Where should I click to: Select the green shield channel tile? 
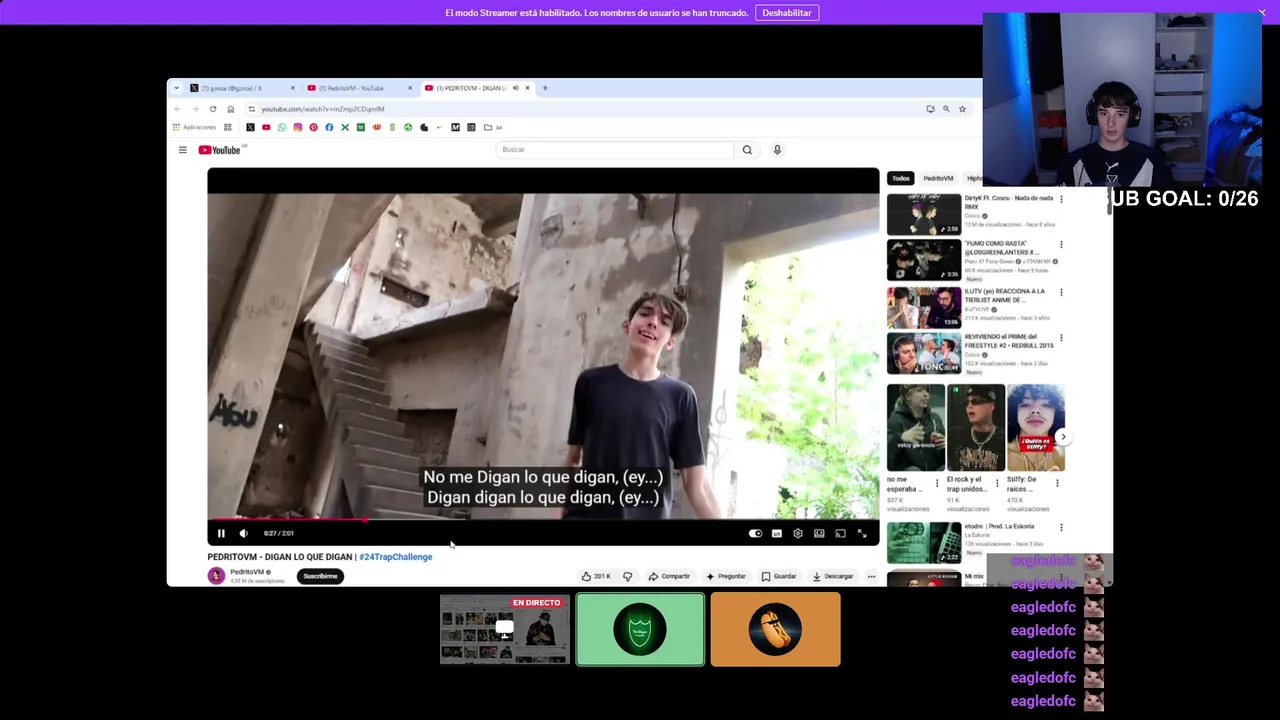pos(640,629)
